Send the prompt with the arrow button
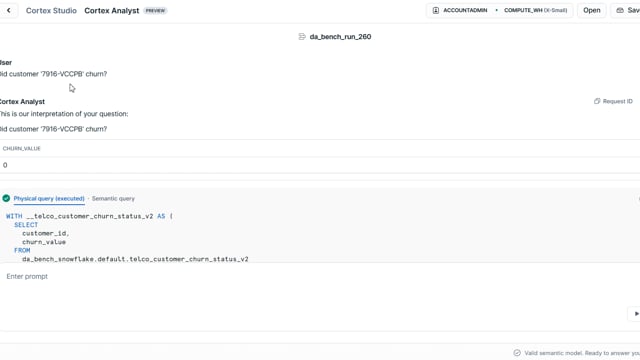Screen dimensions: 640x360 (x=636, y=313)
